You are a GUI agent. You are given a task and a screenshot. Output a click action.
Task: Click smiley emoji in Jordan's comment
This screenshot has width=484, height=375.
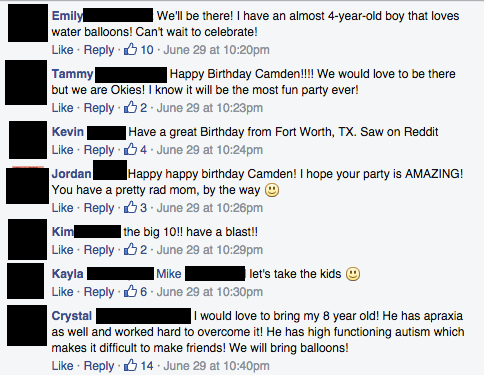(272, 190)
